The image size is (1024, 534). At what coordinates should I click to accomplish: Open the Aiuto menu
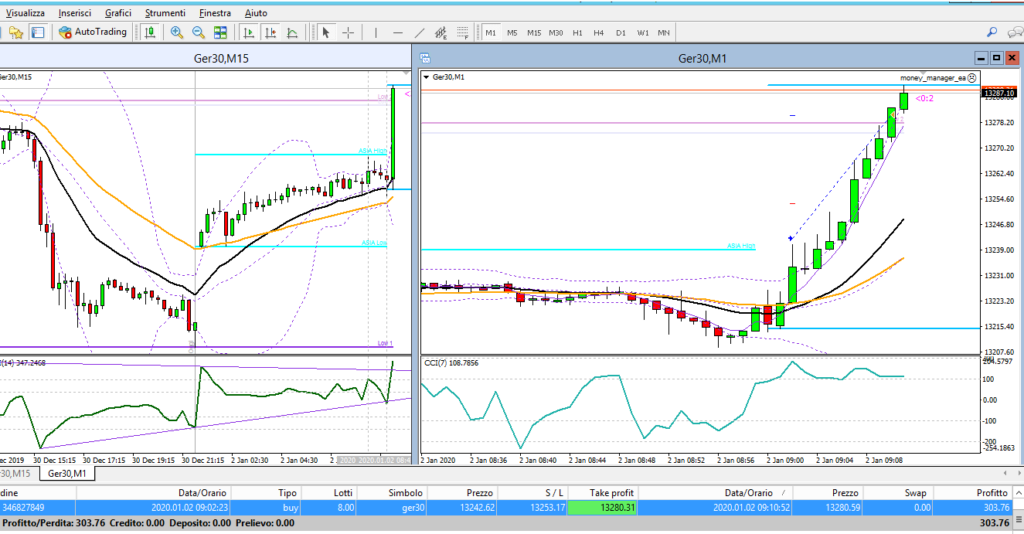(255, 12)
